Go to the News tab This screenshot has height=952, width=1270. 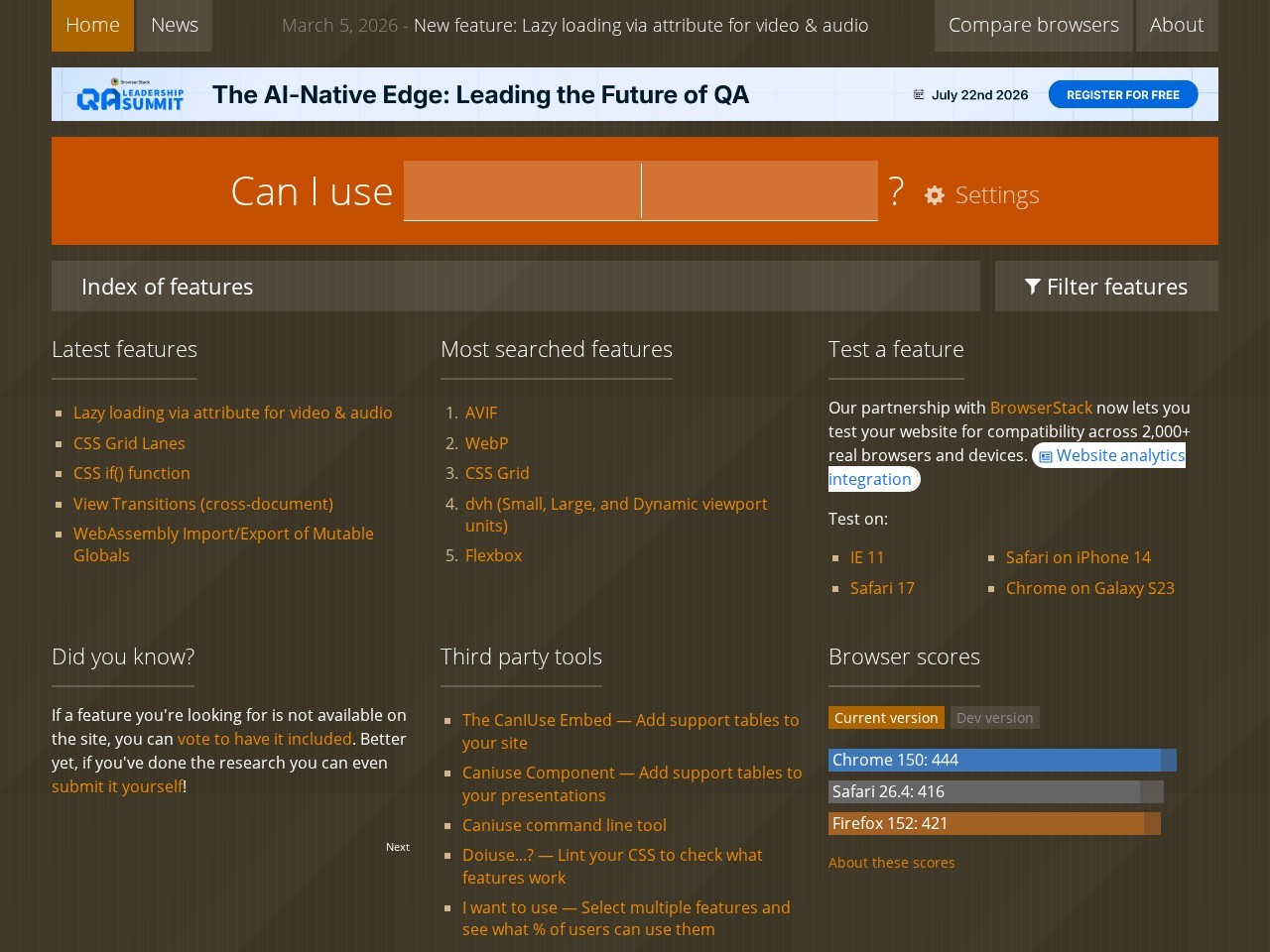point(175,26)
